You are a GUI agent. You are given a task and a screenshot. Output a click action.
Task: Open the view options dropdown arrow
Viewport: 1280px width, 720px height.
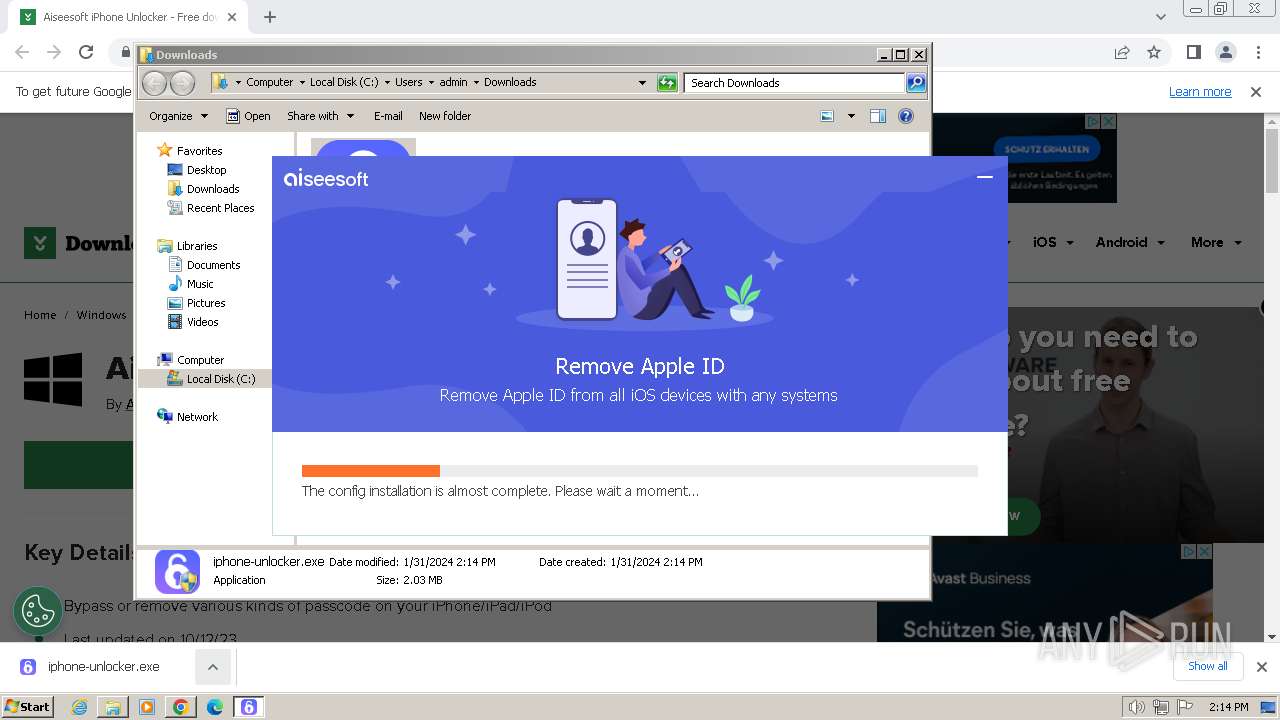851,116
